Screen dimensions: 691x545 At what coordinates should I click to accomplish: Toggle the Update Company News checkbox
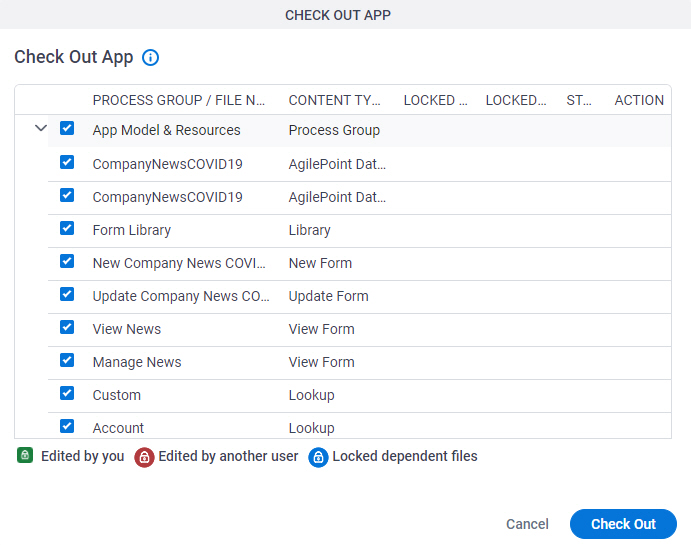[67, 294]
